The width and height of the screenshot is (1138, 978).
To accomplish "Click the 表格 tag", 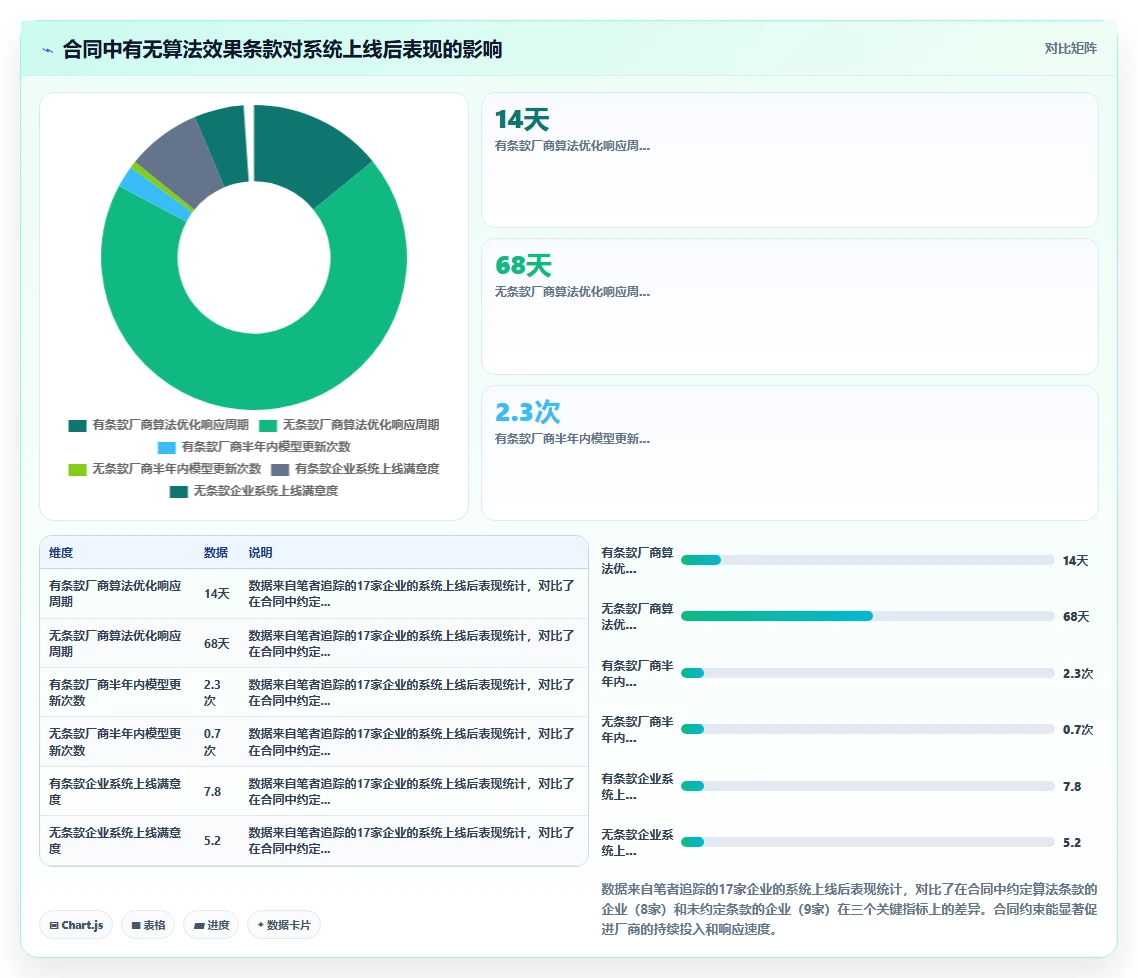I will tap(148, 925).
